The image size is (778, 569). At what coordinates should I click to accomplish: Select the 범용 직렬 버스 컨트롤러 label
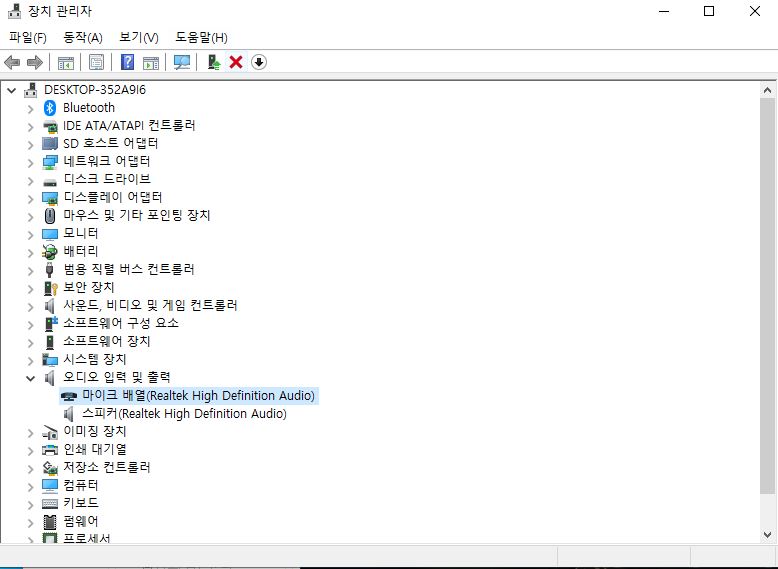(x=129, y=269)
